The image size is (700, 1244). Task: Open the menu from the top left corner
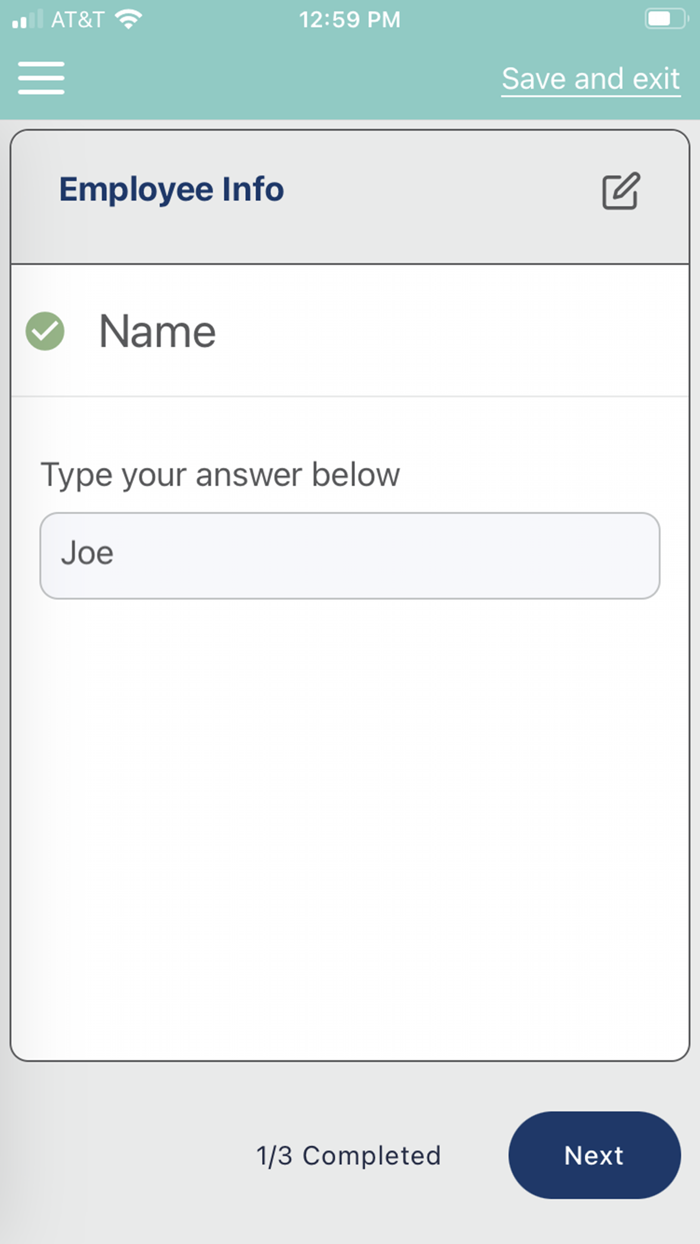pos(40,78)
